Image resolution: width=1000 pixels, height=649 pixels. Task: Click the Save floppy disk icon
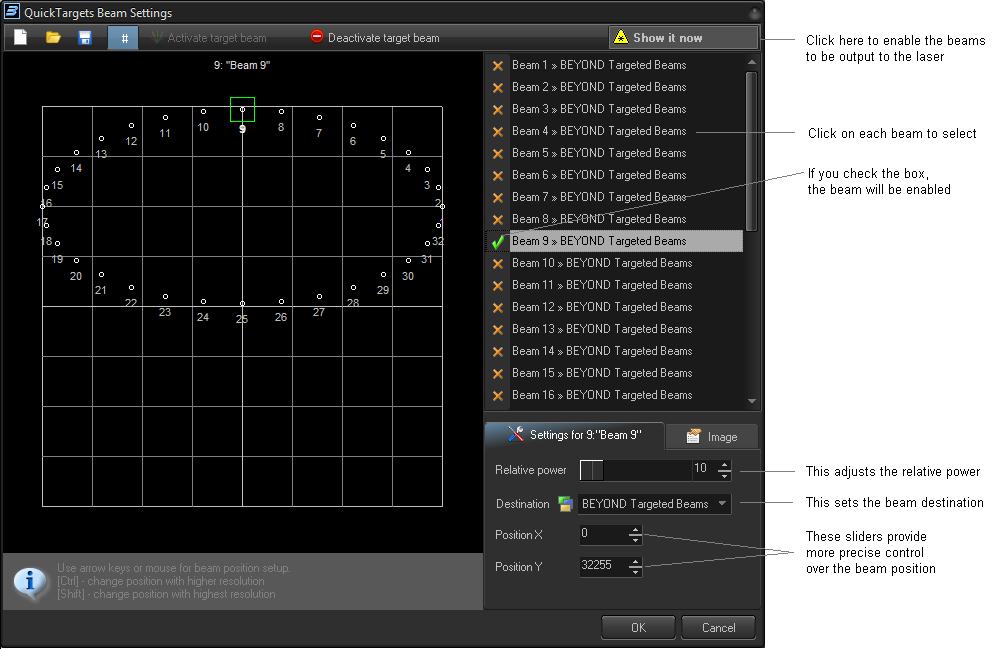pyautogui.click(x=85, y=38)
